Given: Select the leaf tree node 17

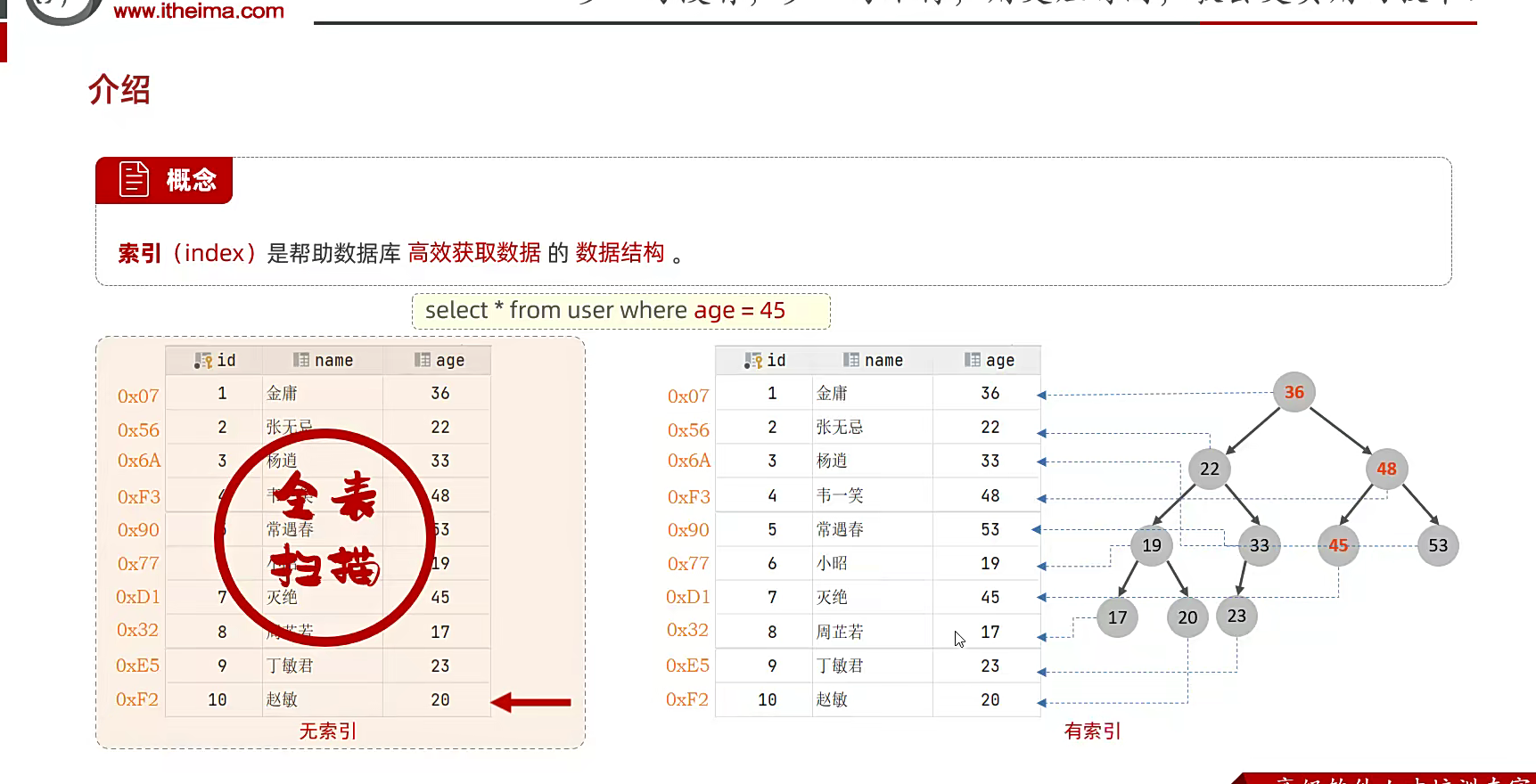Looking at the screenshot, I should 1118,617.
